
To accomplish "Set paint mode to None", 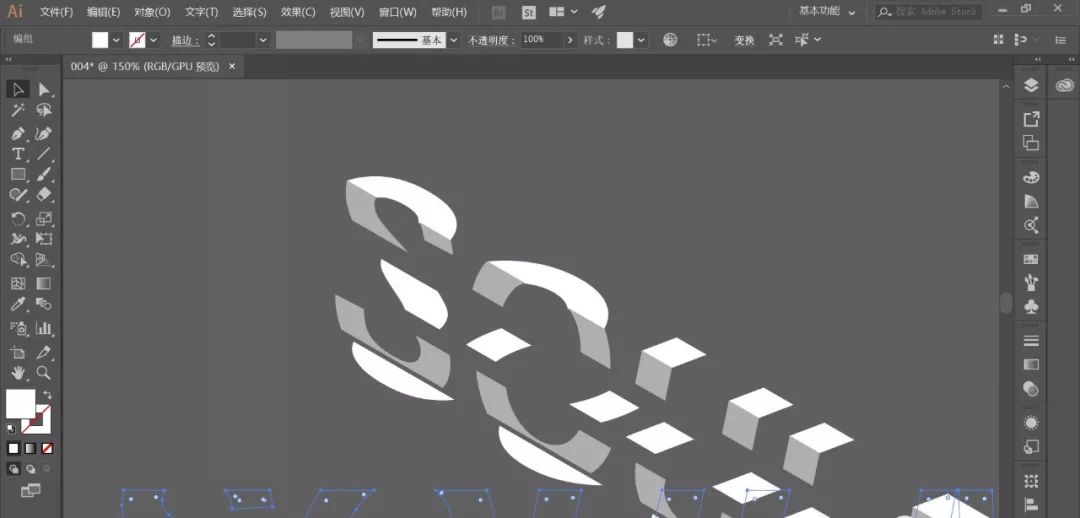I will click(x=47, y=448).
